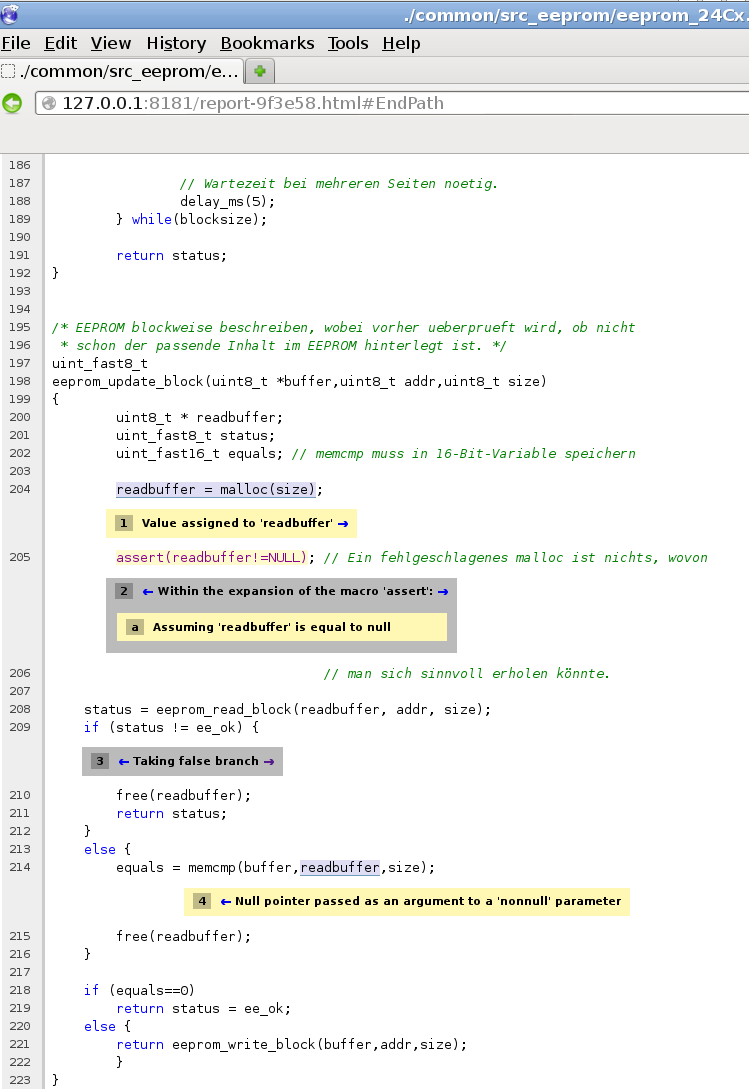
Task: Click highlighted 'readbuffer = malloc(size)' code
Action: pos(215,490)
